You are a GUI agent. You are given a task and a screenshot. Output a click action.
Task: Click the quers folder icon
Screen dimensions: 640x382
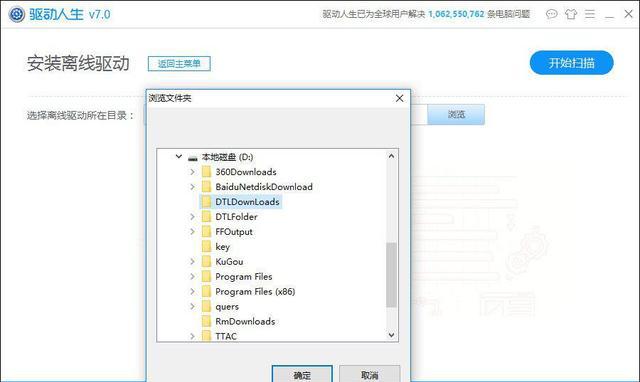pos(207,306)
